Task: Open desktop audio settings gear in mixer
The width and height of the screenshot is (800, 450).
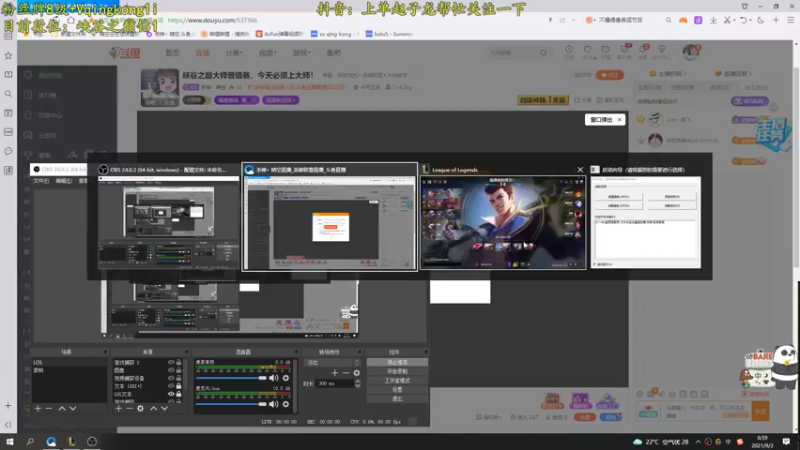Action: pyautogui.click(x=286, y=378)
